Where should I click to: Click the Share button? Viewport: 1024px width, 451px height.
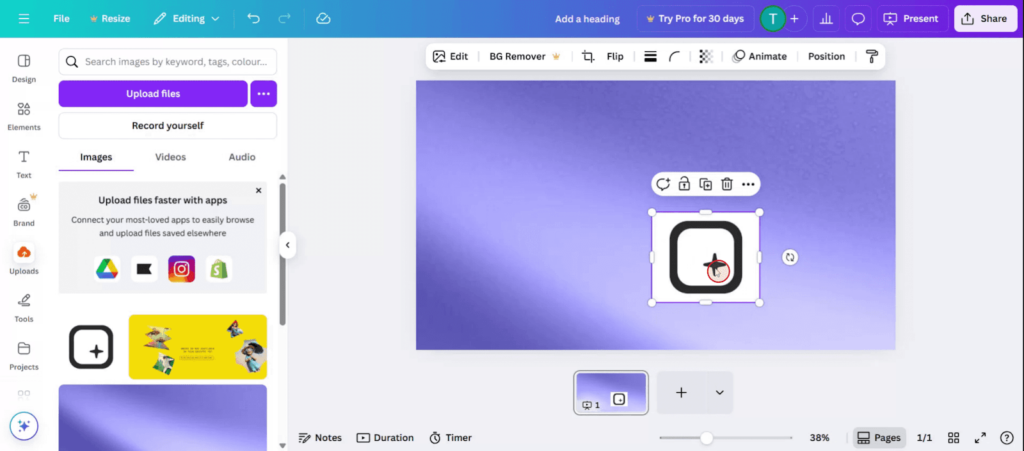coord(984,19)
